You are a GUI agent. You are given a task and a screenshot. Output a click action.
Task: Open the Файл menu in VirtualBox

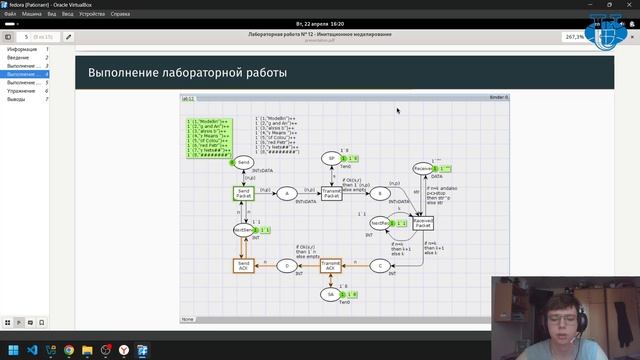pos(10,14)
